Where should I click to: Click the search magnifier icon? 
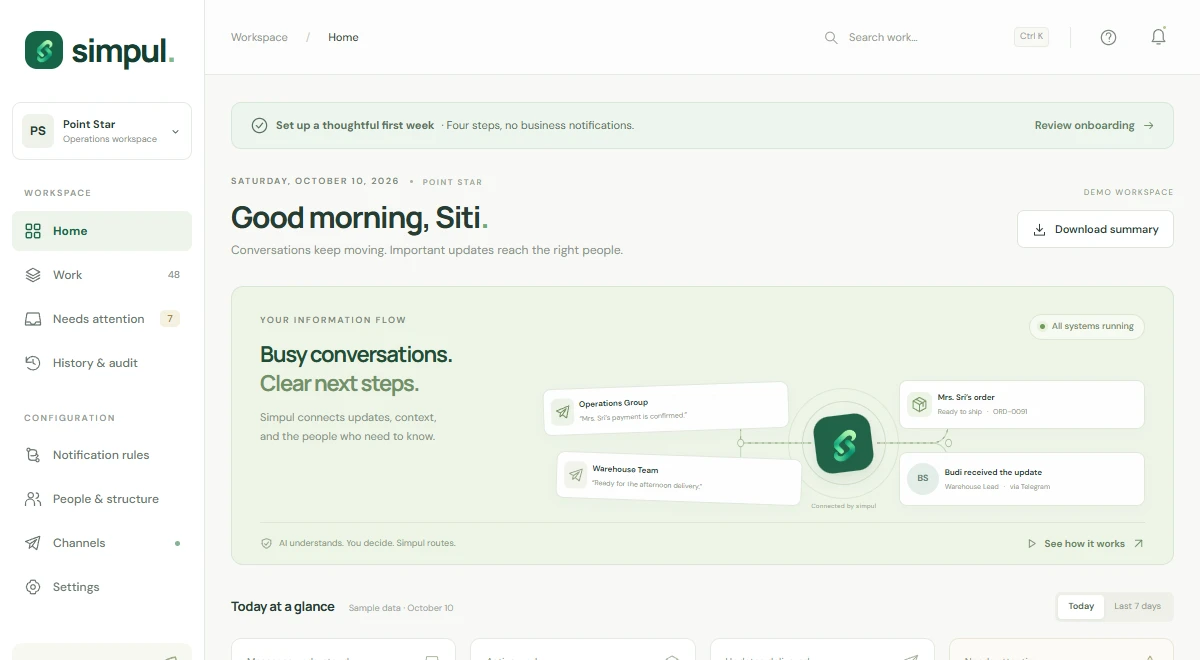click(831, 37)
